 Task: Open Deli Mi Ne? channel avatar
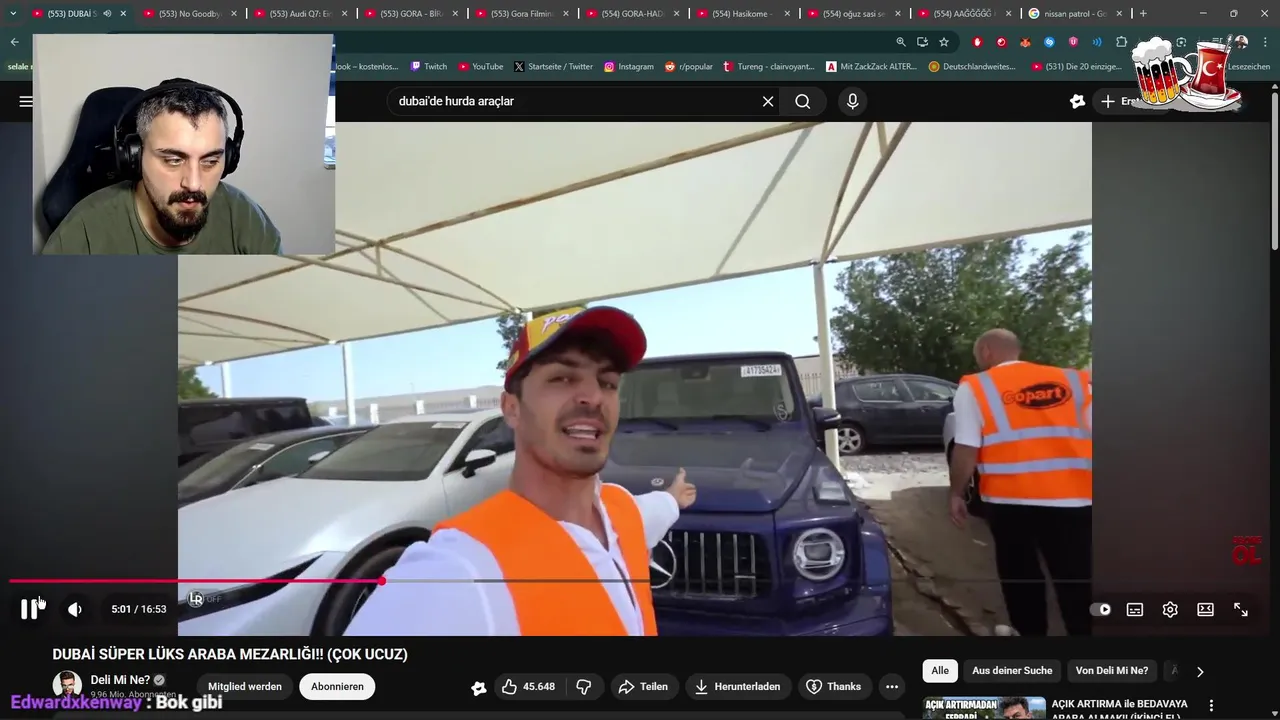pos(67,686)
